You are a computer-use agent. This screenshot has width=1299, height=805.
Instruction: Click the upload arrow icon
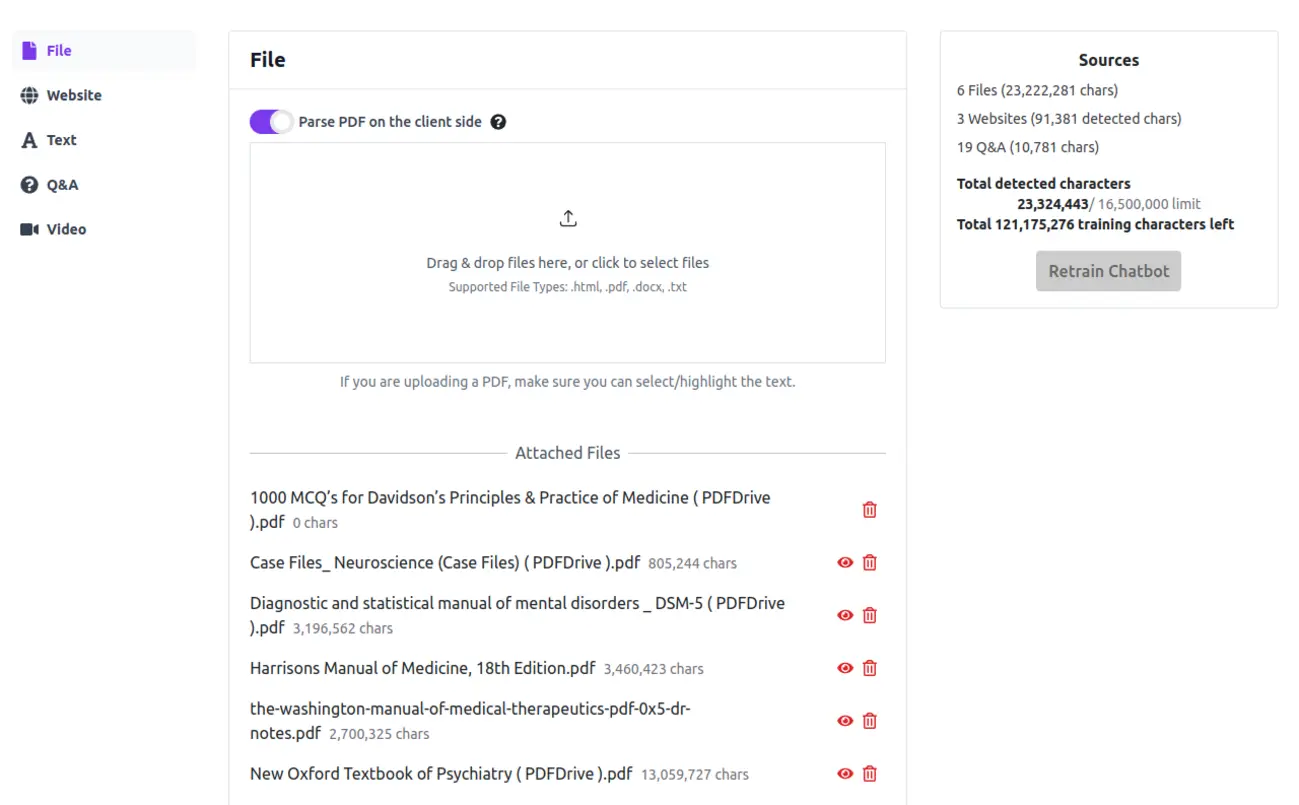coord(568,218)
